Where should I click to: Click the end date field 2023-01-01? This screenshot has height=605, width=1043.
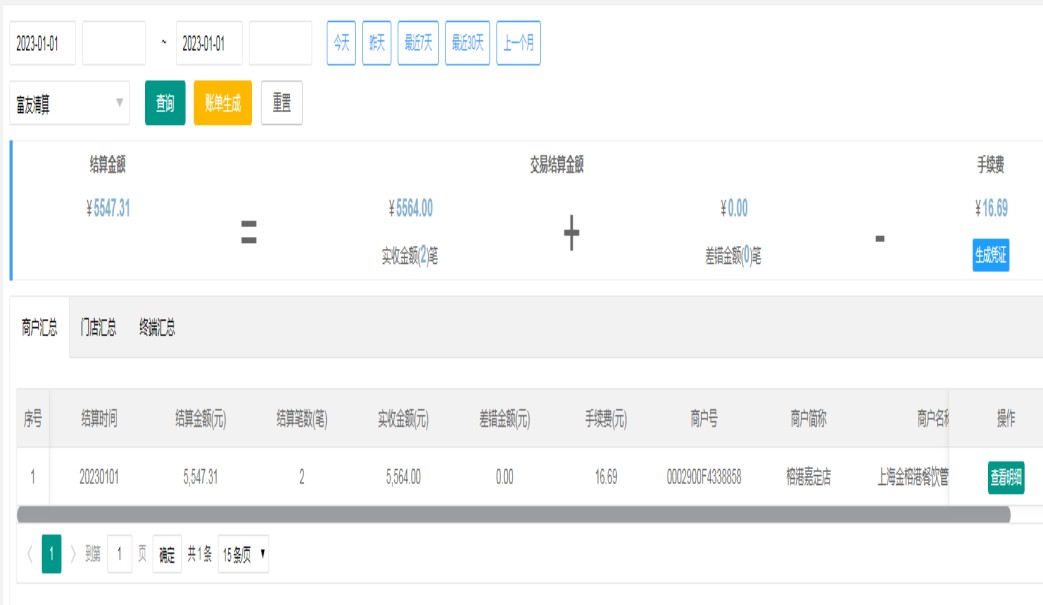[x=208, y=44]
